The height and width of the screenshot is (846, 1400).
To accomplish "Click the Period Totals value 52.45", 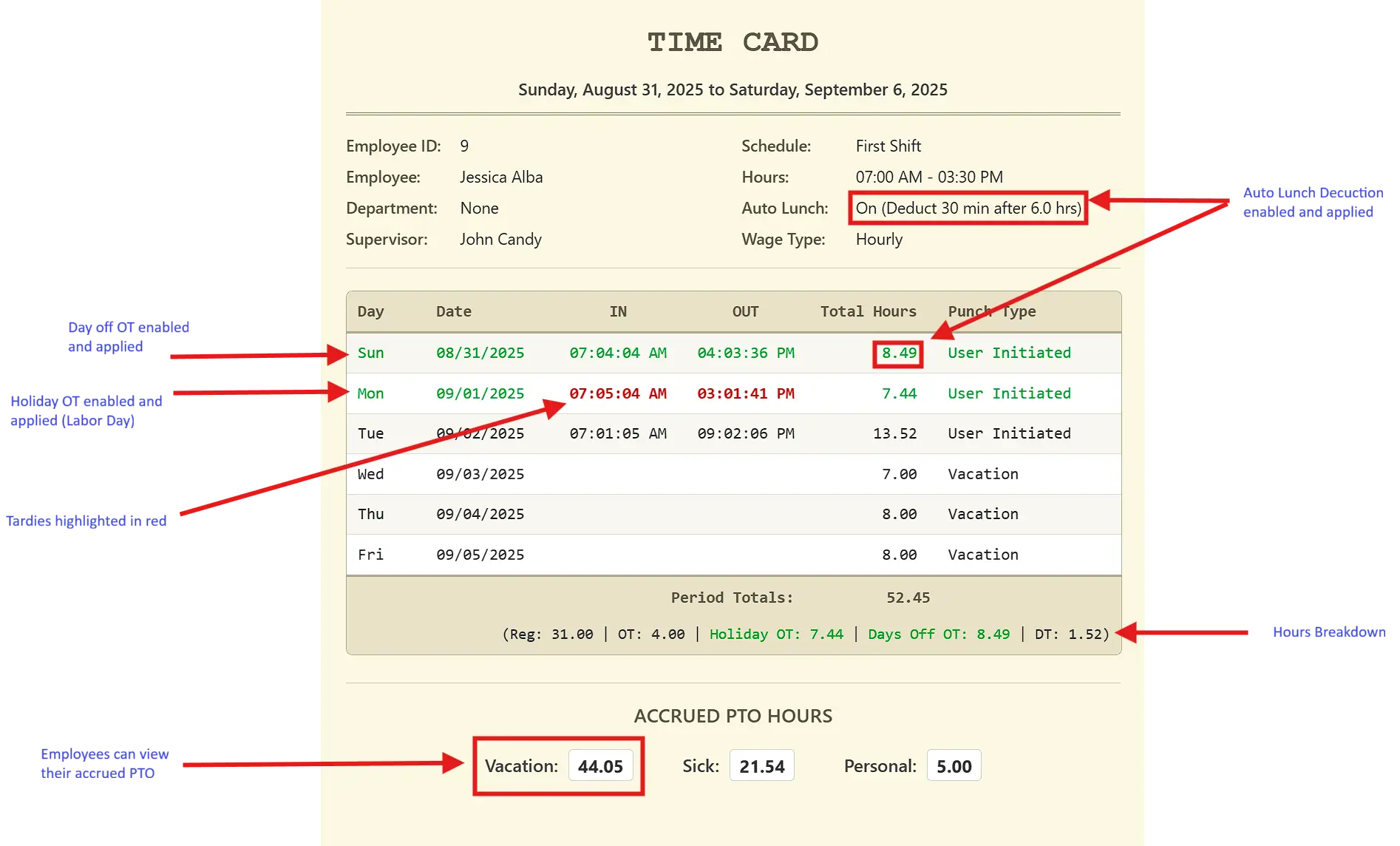I will (908, 597).
